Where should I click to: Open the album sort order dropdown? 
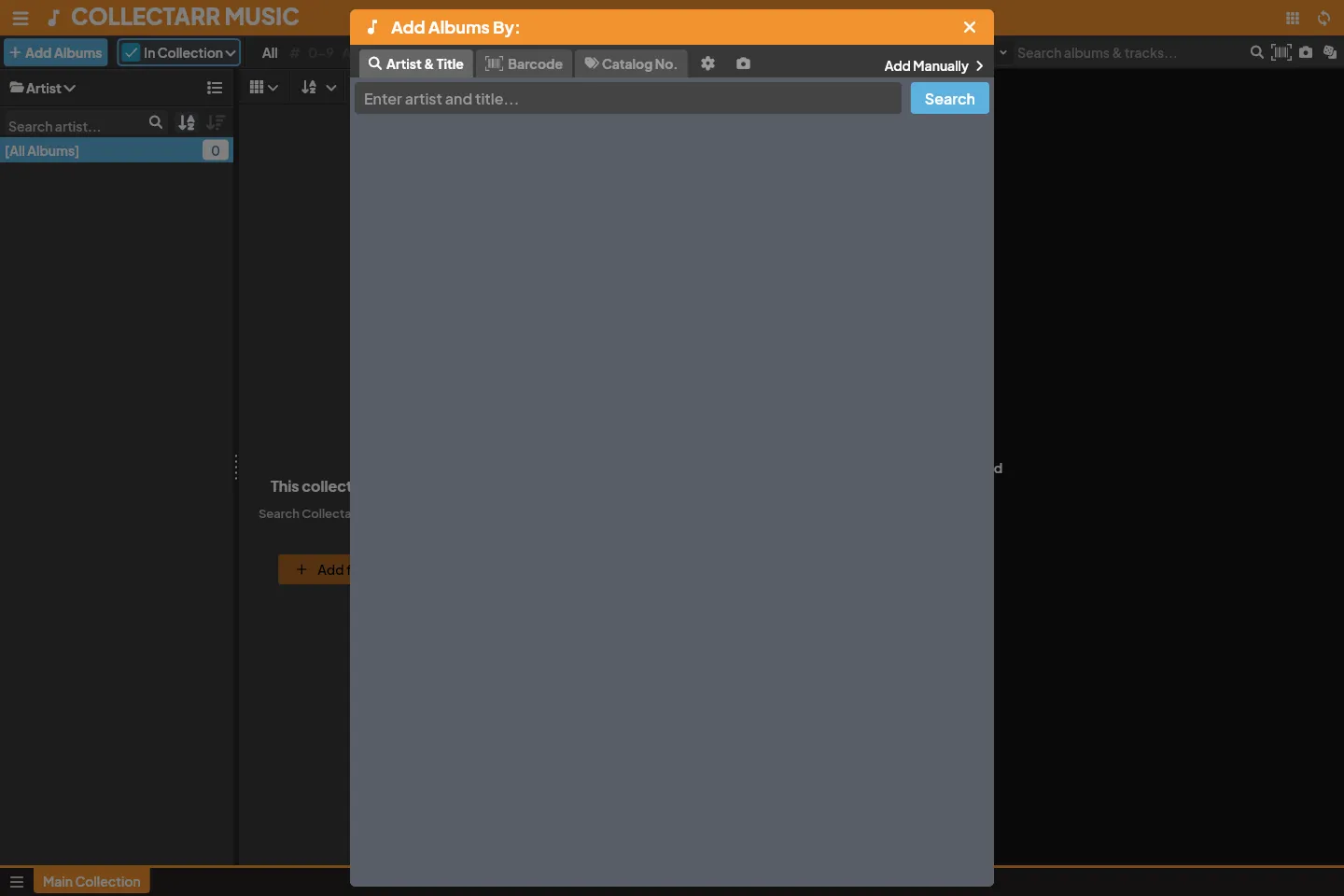click(319, 88)
